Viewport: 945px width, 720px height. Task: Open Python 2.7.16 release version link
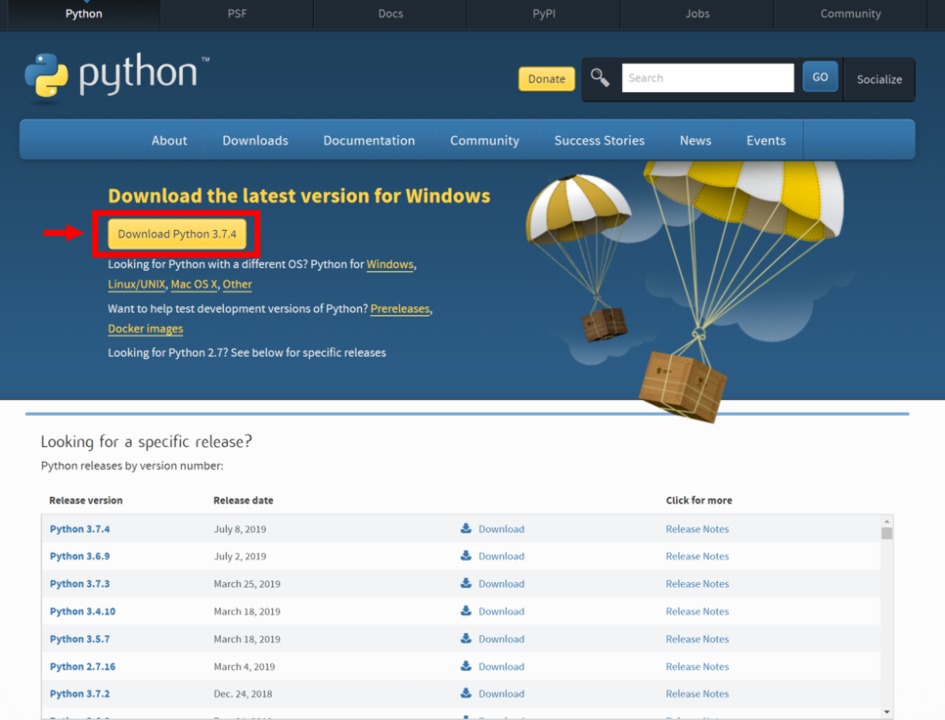click(x=83, y=666)
